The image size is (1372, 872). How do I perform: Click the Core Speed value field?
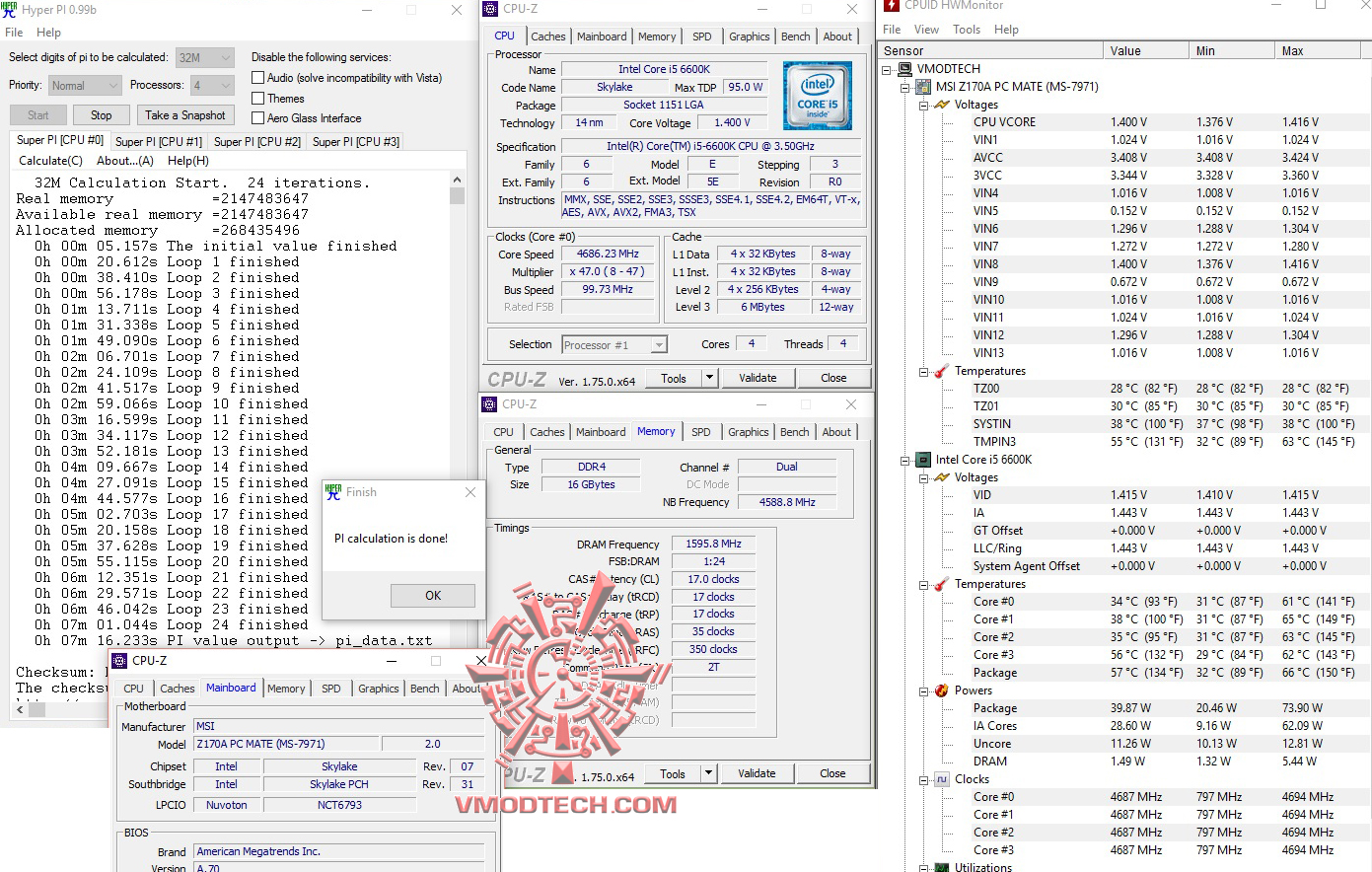[x=609, y=254]
